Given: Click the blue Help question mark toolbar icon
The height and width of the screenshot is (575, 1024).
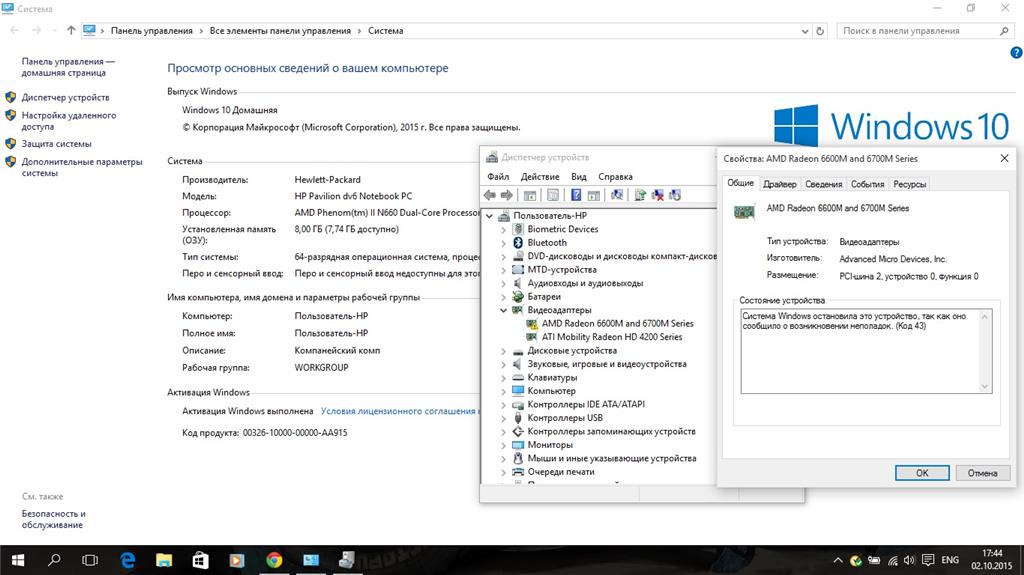Looking at the screenshot, I should click(x=576, y=195).
